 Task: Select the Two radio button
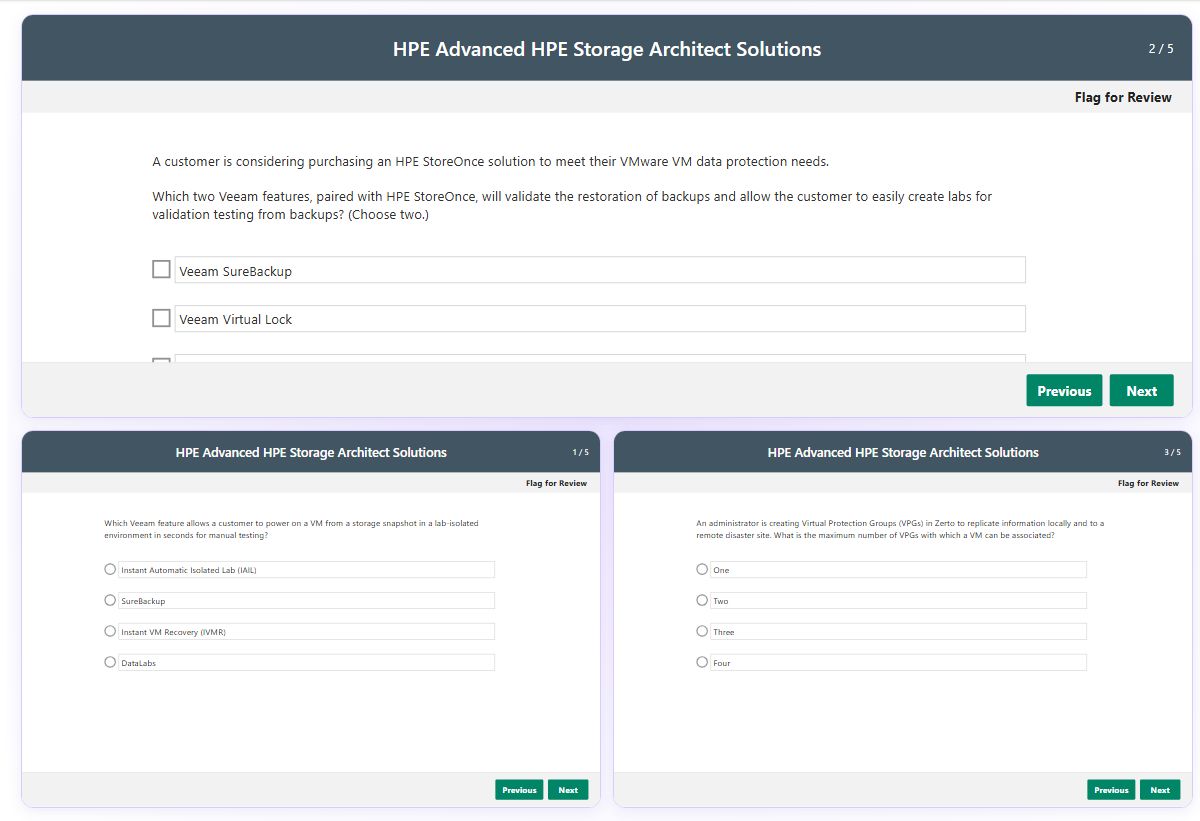tap(702, 600)
